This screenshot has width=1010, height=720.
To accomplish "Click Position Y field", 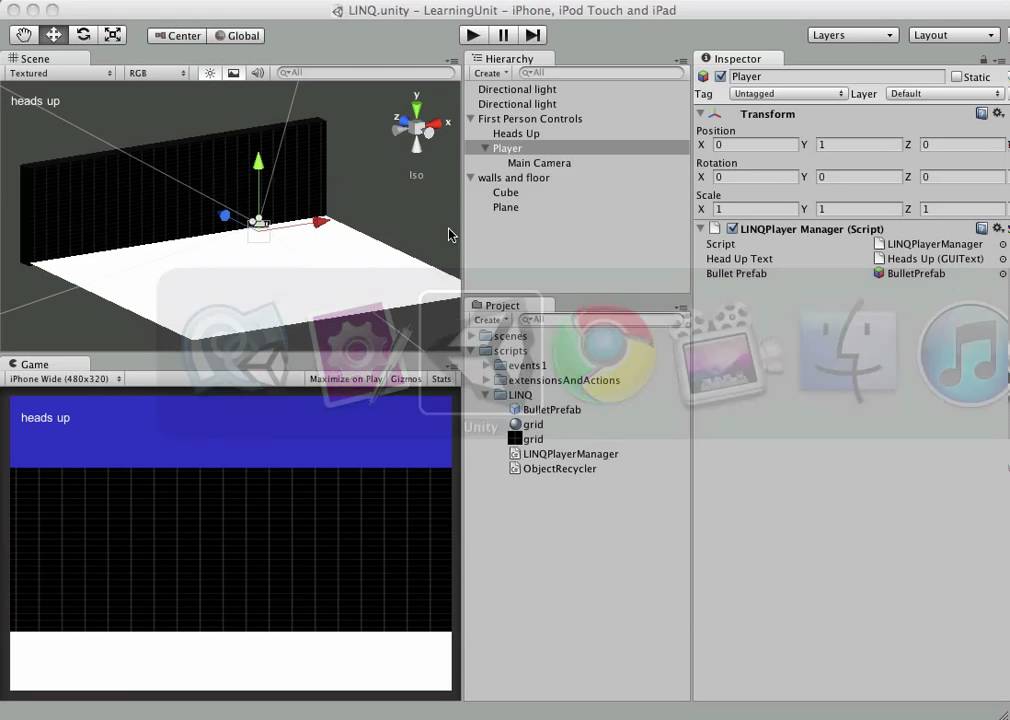I will point(858,145).
